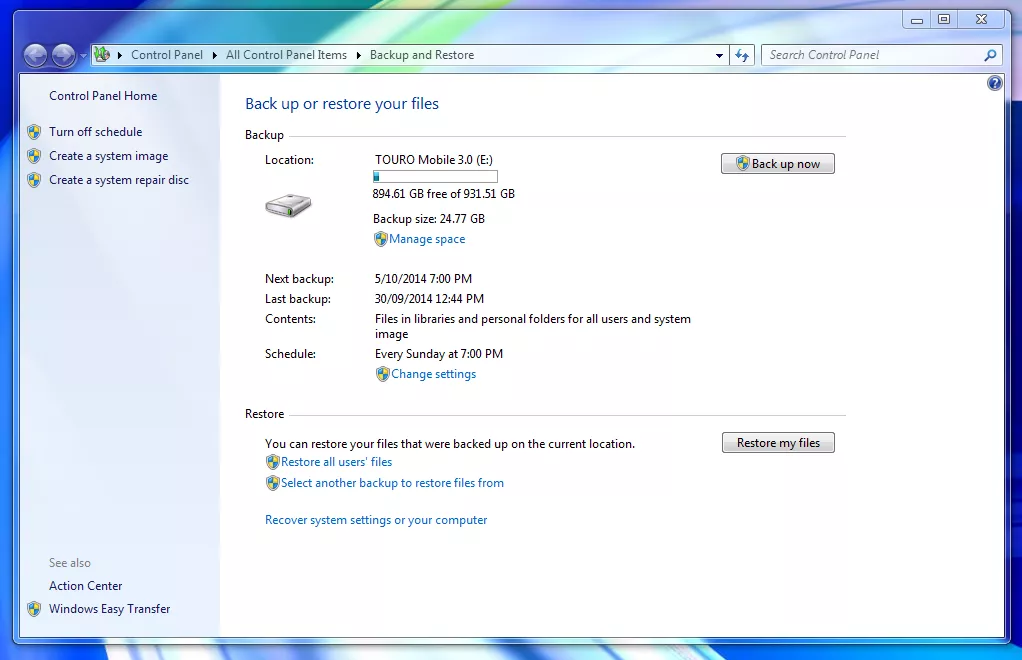The width and height of the screenshot is (1022, 660).
Task: Click the refresh icon beside the address bar
Action: click(x=742, y=55)
